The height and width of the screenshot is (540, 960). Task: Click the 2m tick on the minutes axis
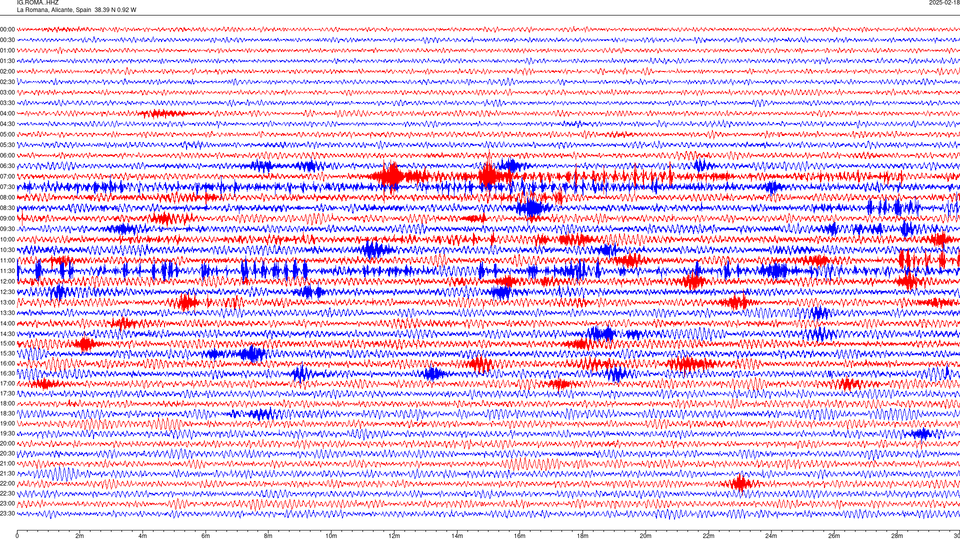click(x=80, y=536)
